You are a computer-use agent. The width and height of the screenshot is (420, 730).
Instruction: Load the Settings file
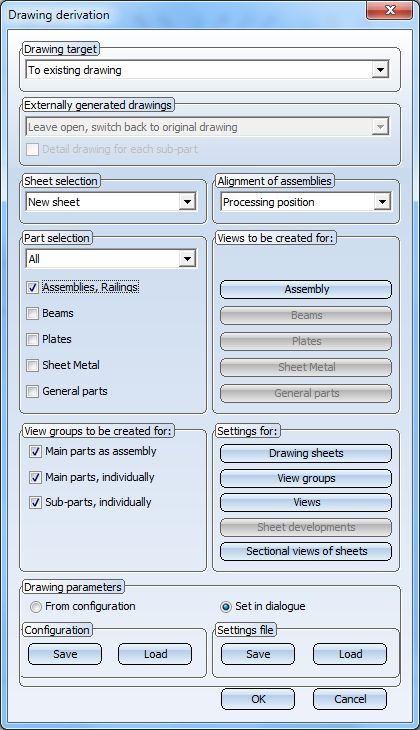click(350, 654)
